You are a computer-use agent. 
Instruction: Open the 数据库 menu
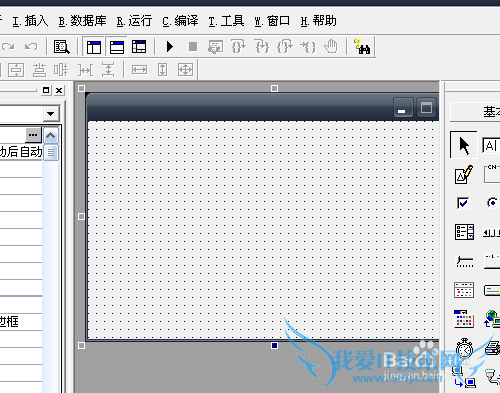[82, 21]
